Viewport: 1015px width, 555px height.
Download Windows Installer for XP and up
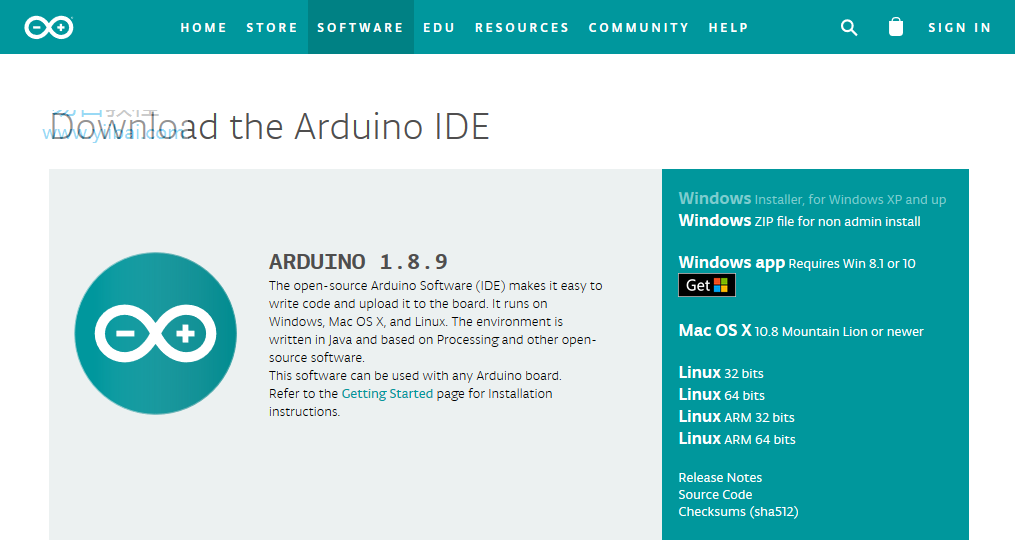point(812,199)
